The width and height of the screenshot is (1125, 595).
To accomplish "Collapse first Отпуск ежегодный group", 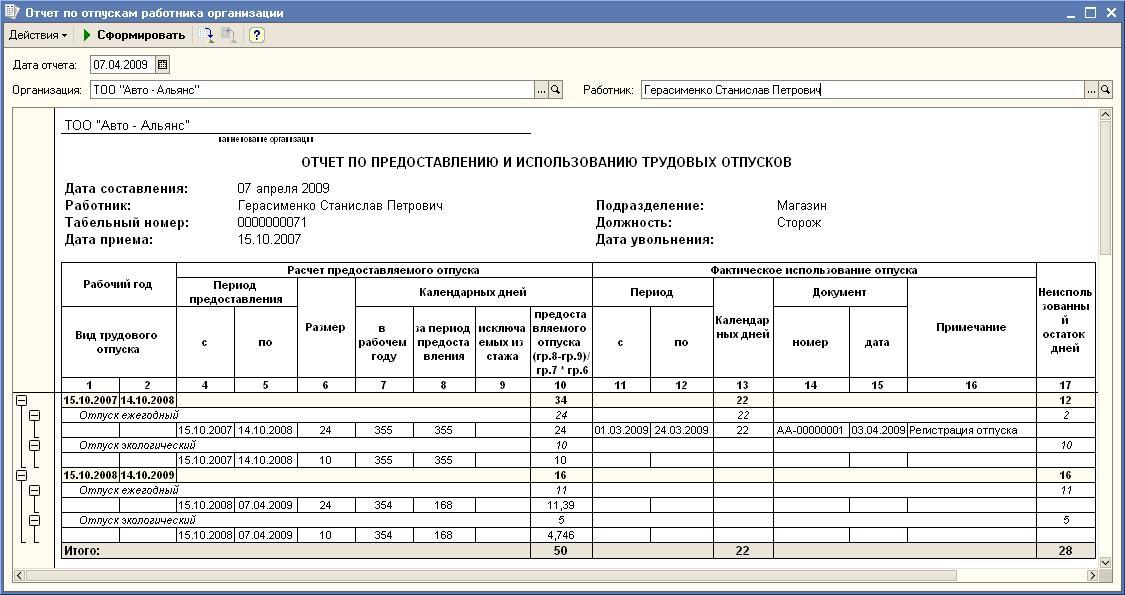I will pyautogui.click(x=34, y=415).
